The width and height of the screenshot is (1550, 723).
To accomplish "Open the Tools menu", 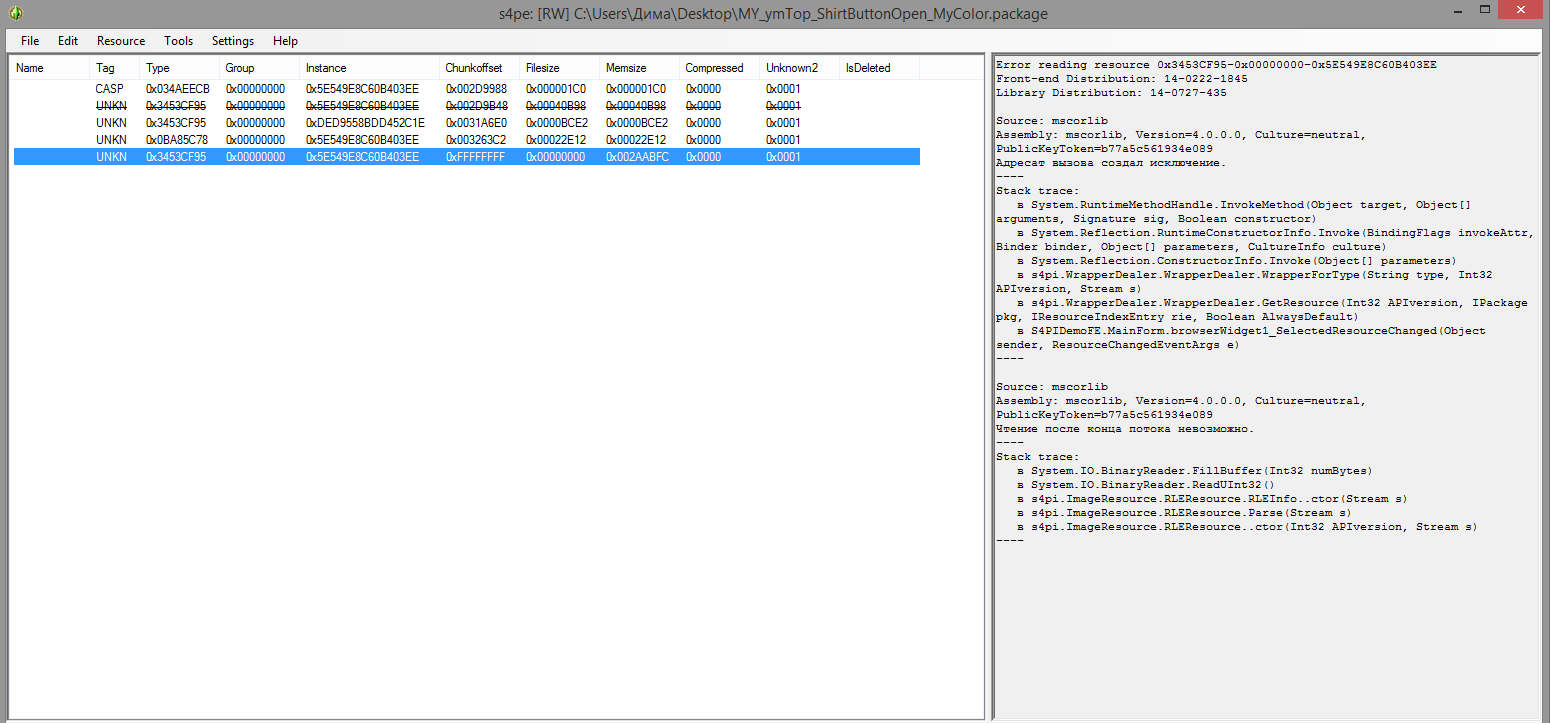I will coord(178,41).
